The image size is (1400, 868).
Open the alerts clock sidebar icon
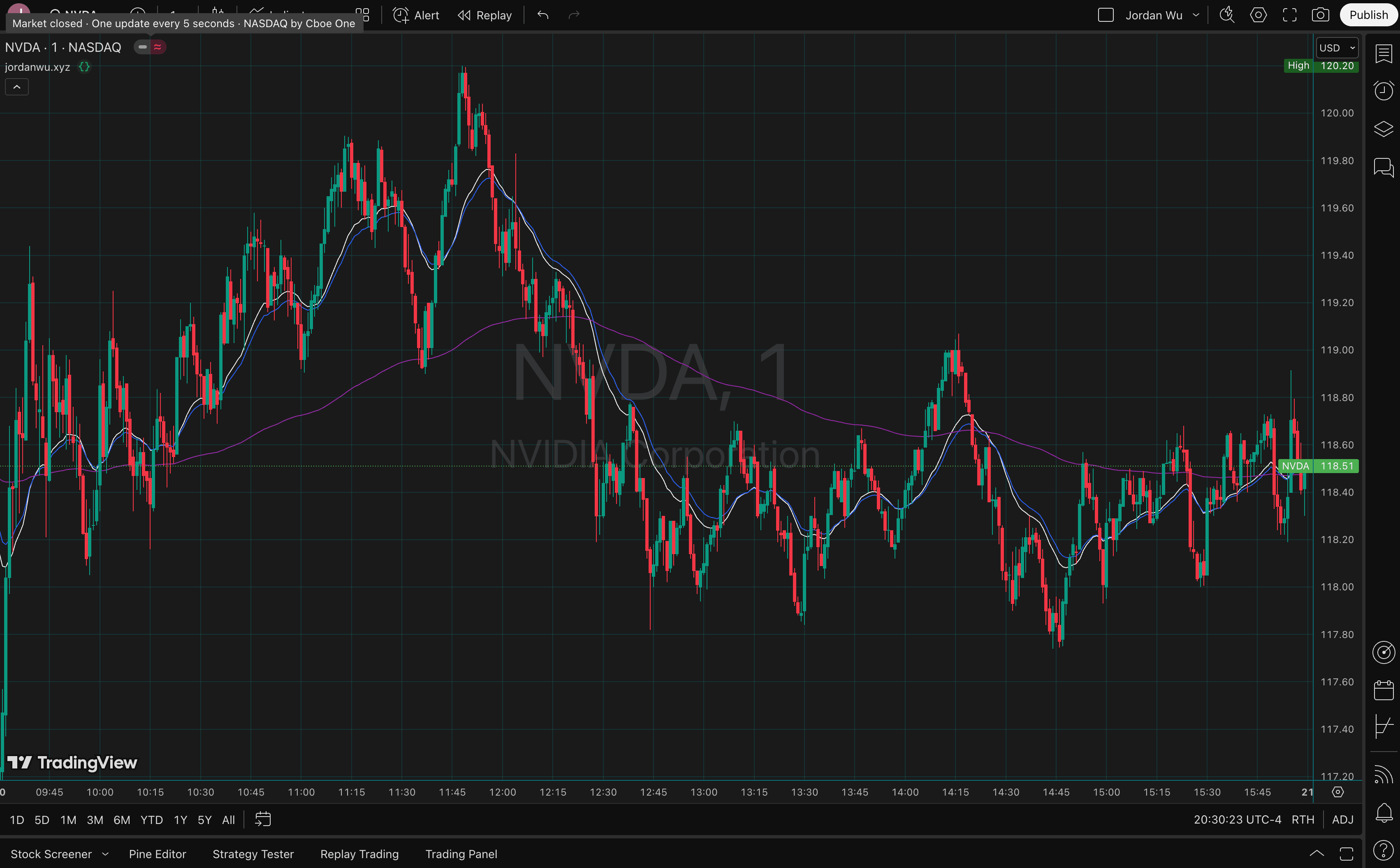[1384, 91]
